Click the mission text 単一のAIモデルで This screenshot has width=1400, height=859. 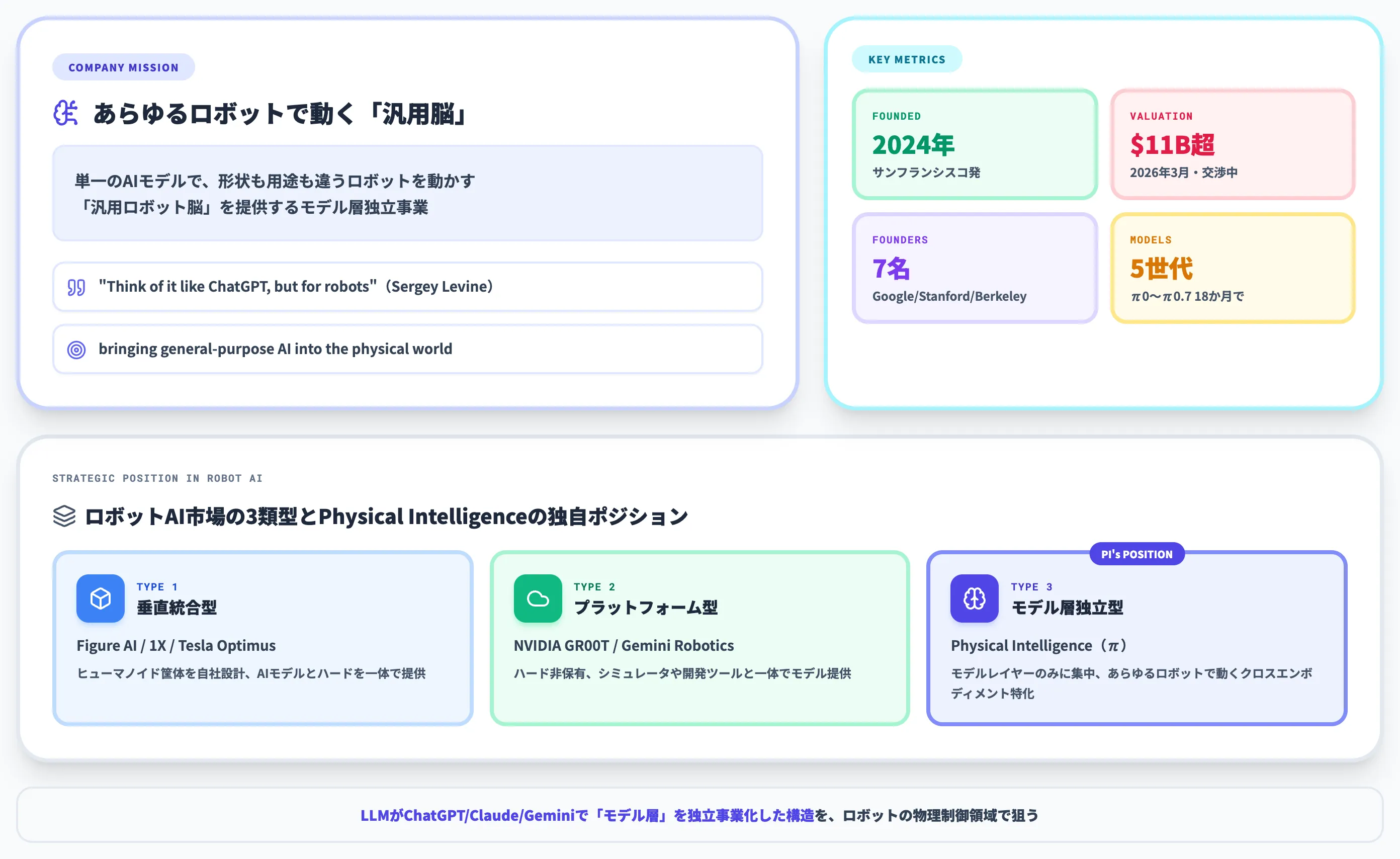tap(275, 194)
